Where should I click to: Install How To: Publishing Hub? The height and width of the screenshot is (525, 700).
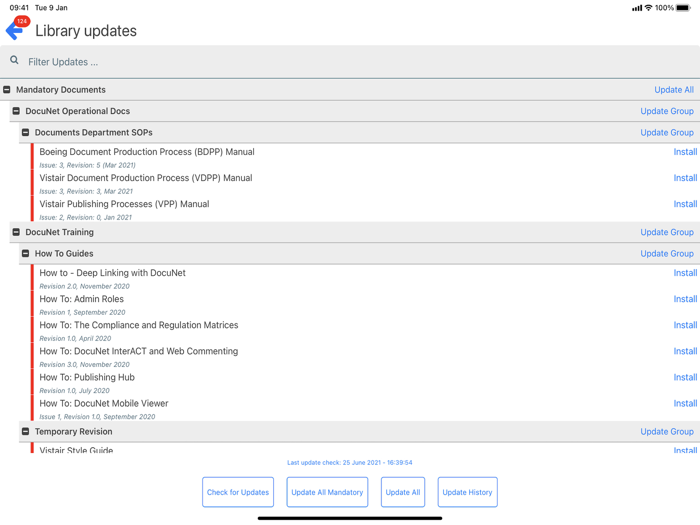685,377
